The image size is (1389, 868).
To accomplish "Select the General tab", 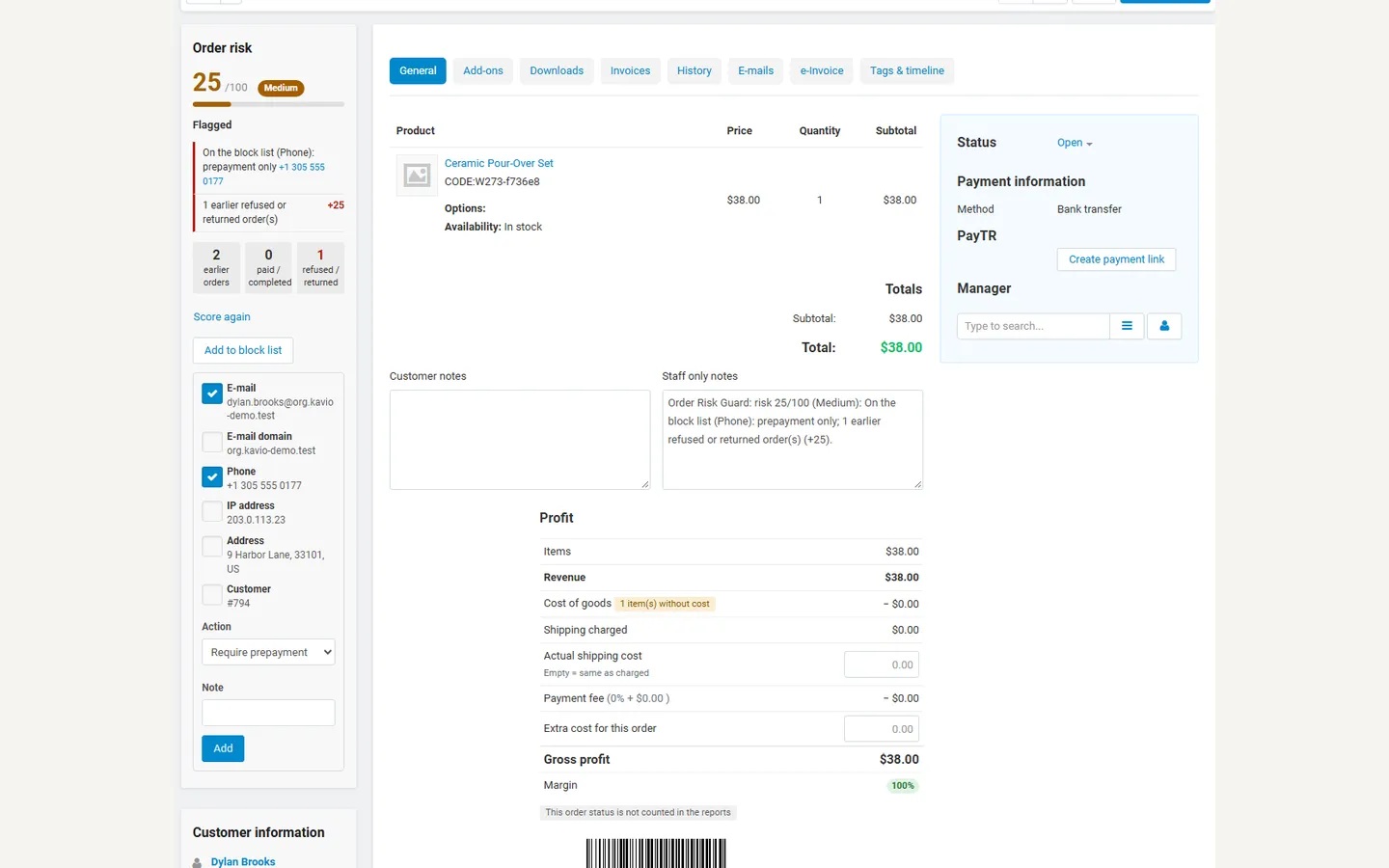I will (x=418, y=70).
